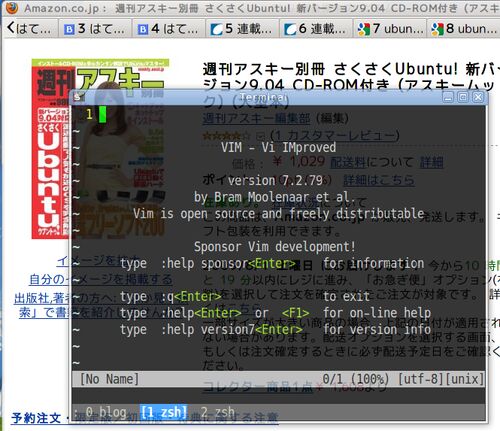The image size is (500, 431).
Task: Open the 1 カスタマーレビュー link
Action: click(335, 135)
